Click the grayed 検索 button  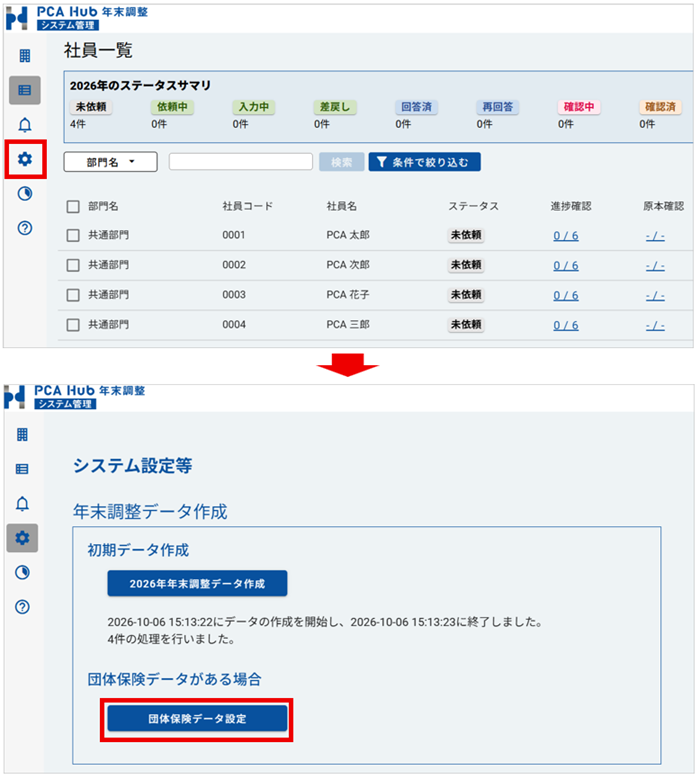pyautogui.click(x=341, y=162)
